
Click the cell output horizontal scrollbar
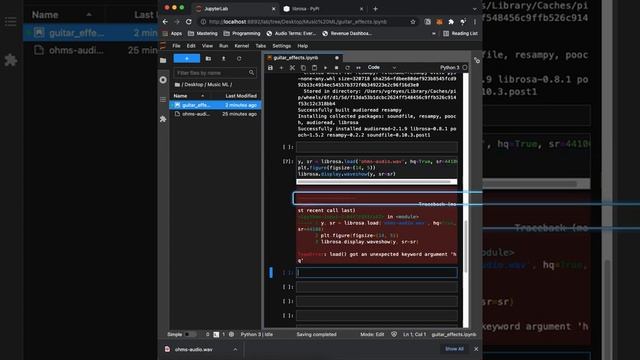(x=373, y=182)
